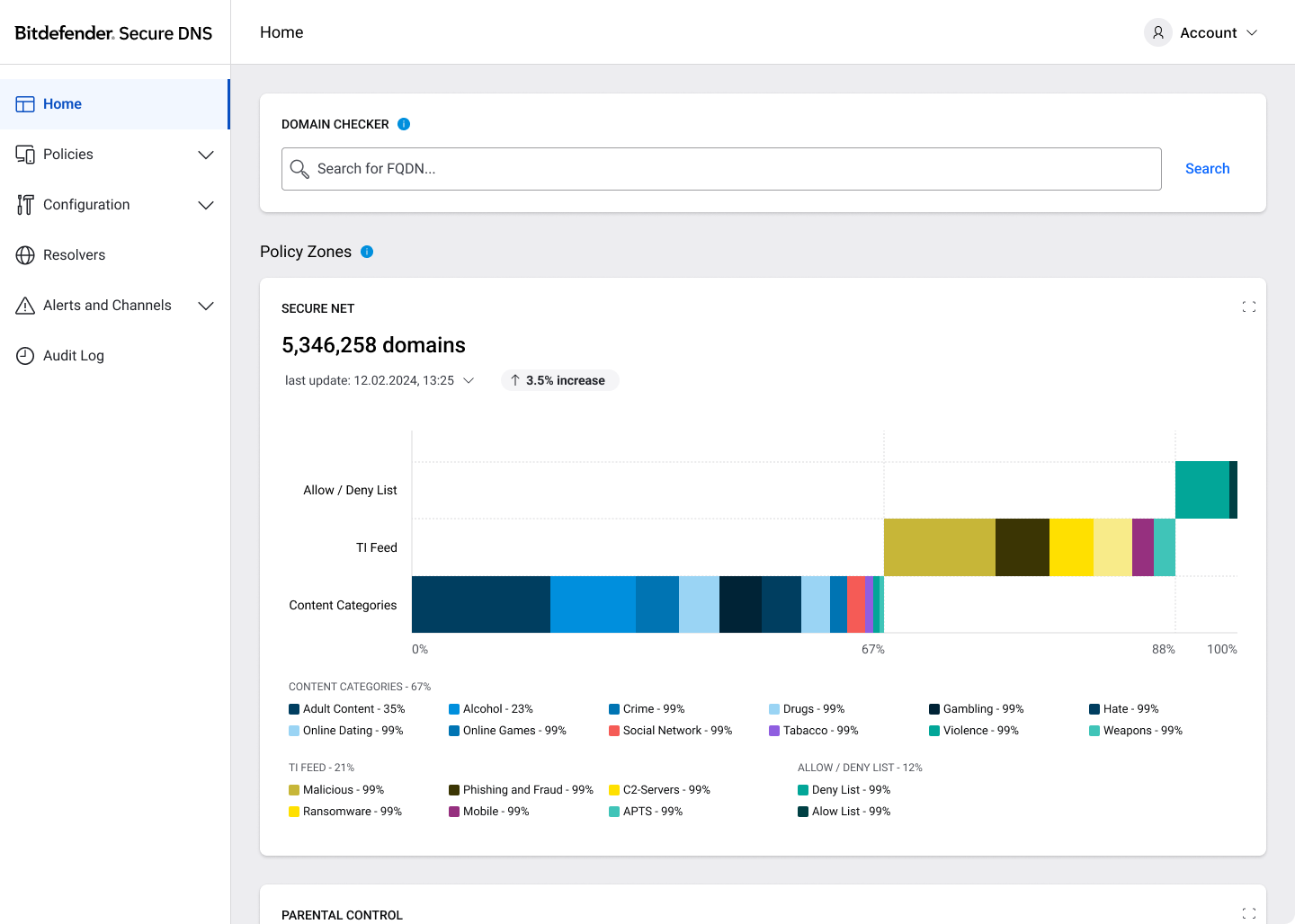Screen dimensions: 1295x924
Task: Expand Secure Net chart to fullscreen
Action: tap(1248, 307)
